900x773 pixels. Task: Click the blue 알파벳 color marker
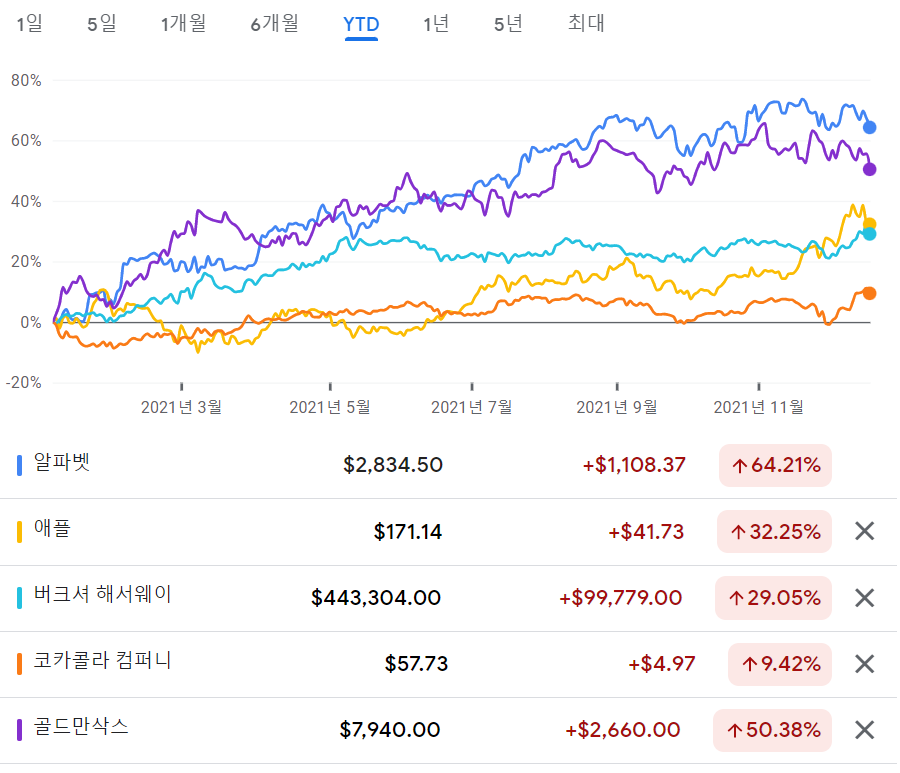pos(20,465)
